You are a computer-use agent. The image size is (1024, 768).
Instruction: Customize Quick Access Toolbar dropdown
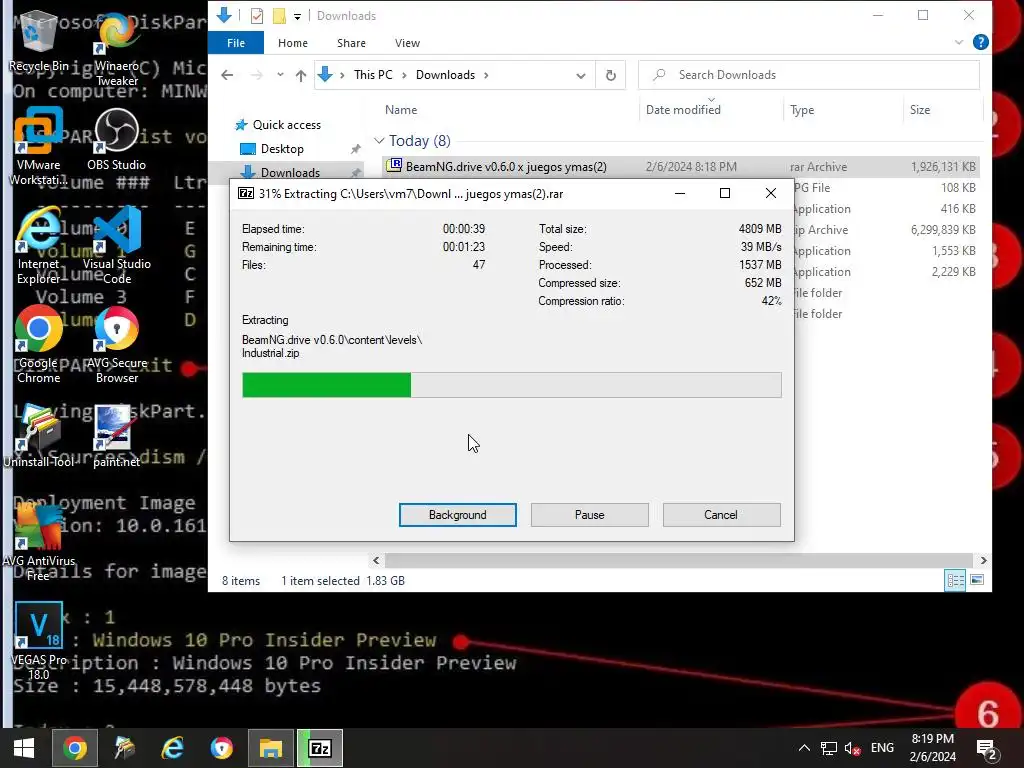coord(297,16)
